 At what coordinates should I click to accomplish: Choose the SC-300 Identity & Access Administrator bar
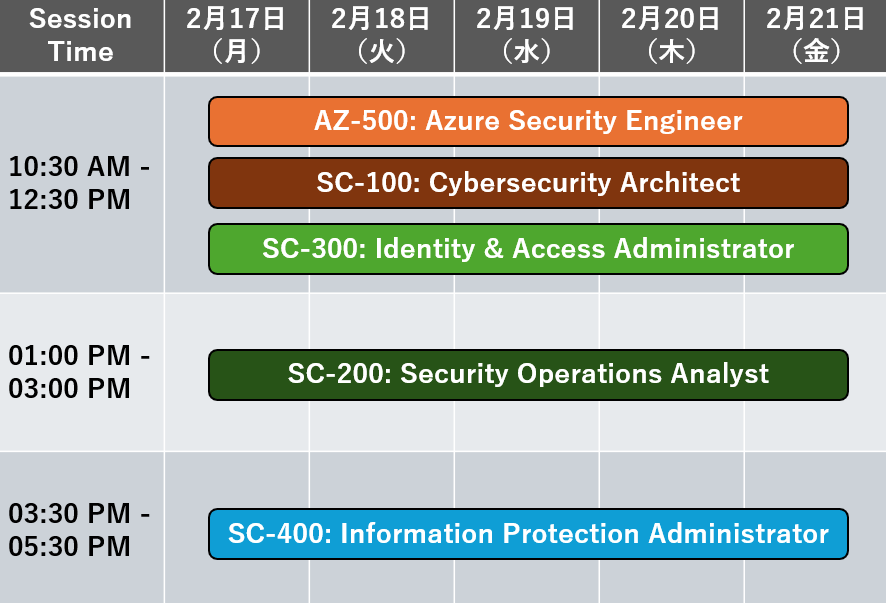pos(528,249)
